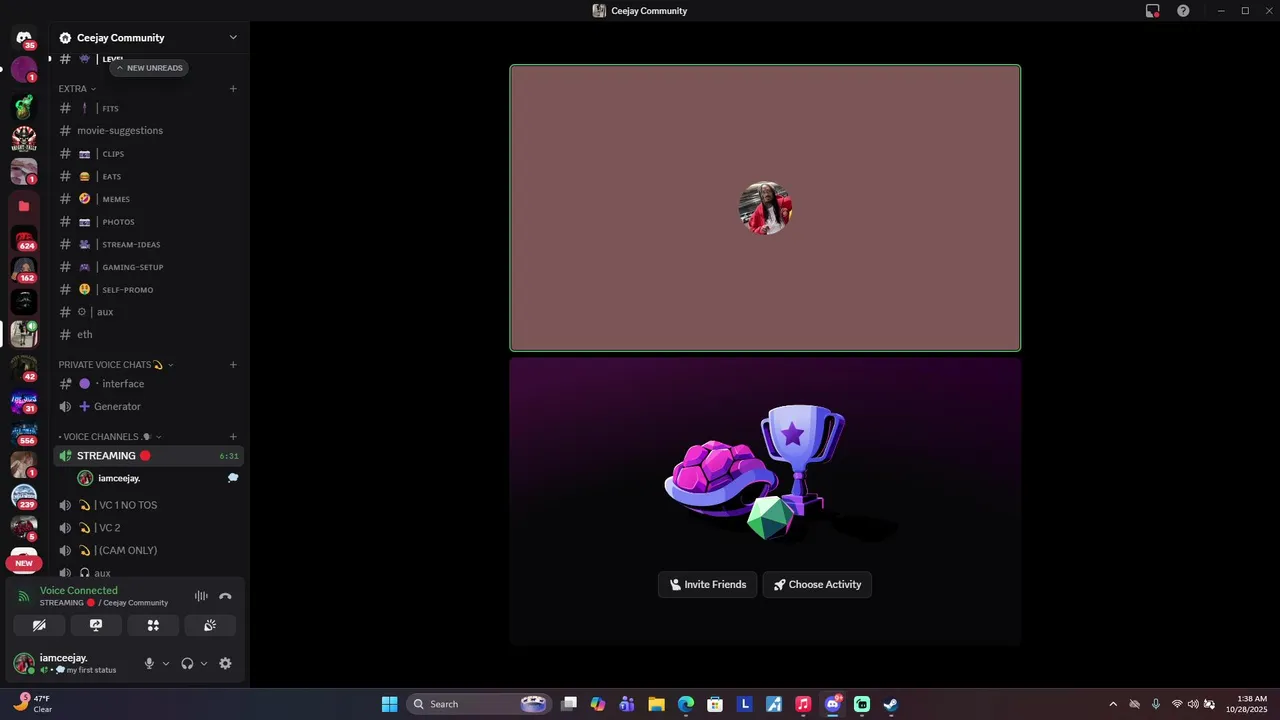
Task: Open the server showing 239 notifications
Action: coord(24,497)
